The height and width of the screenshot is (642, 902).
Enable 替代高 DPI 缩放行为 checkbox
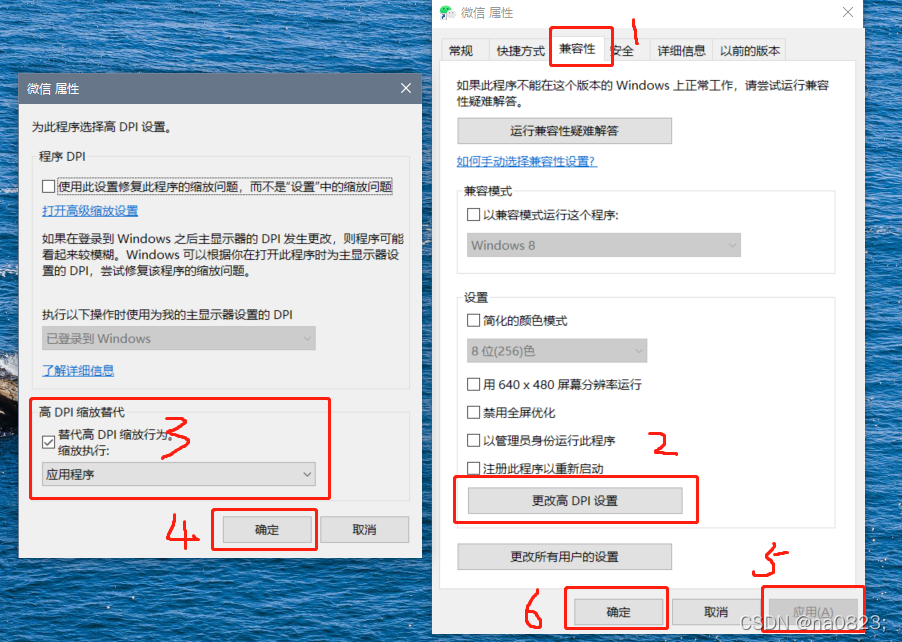click(48, 442)
